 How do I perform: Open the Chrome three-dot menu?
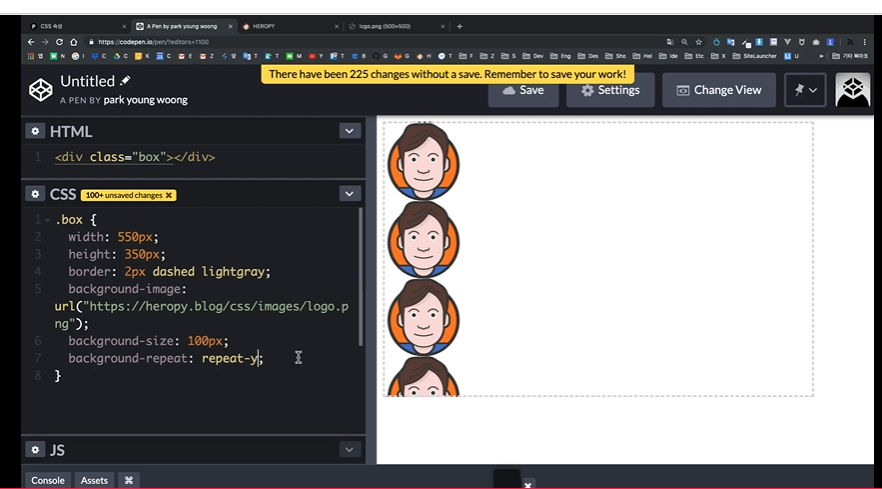click(x=865, y=42)
